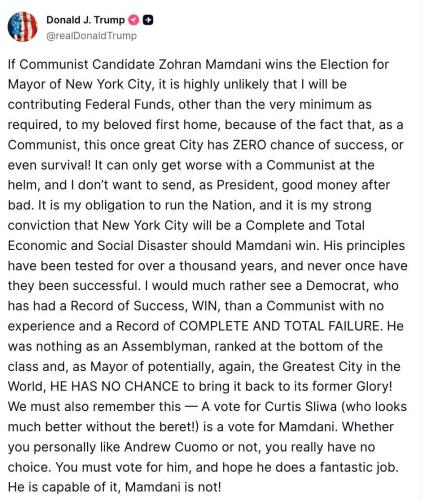The image size is (429, 500).
Task: Click the words 'Federal Funds' in the post
Action: 129,105
